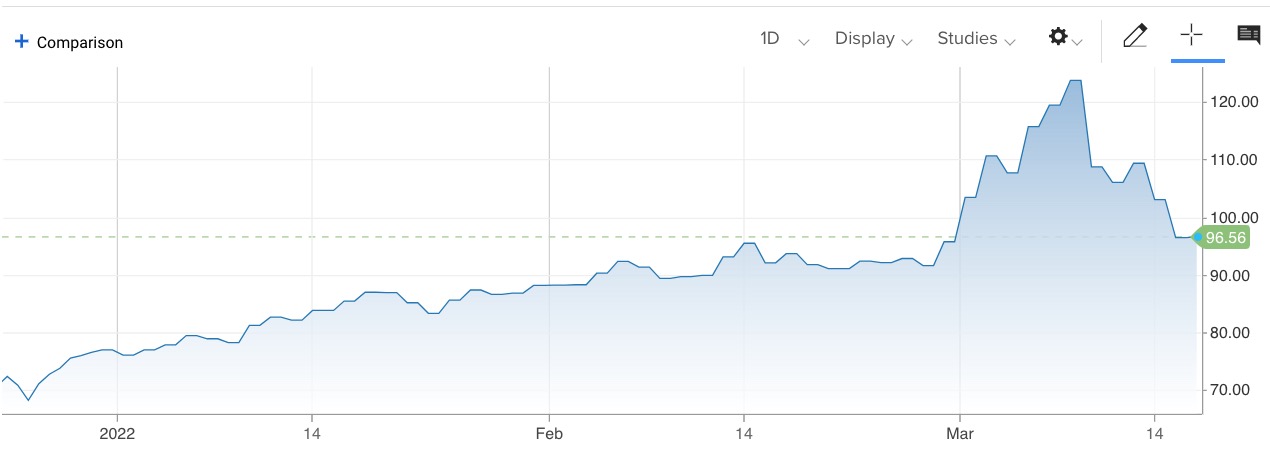Click the 120.00 price axis label
The width and height of the screenshot is (1270, 472).
[1233, 102]
